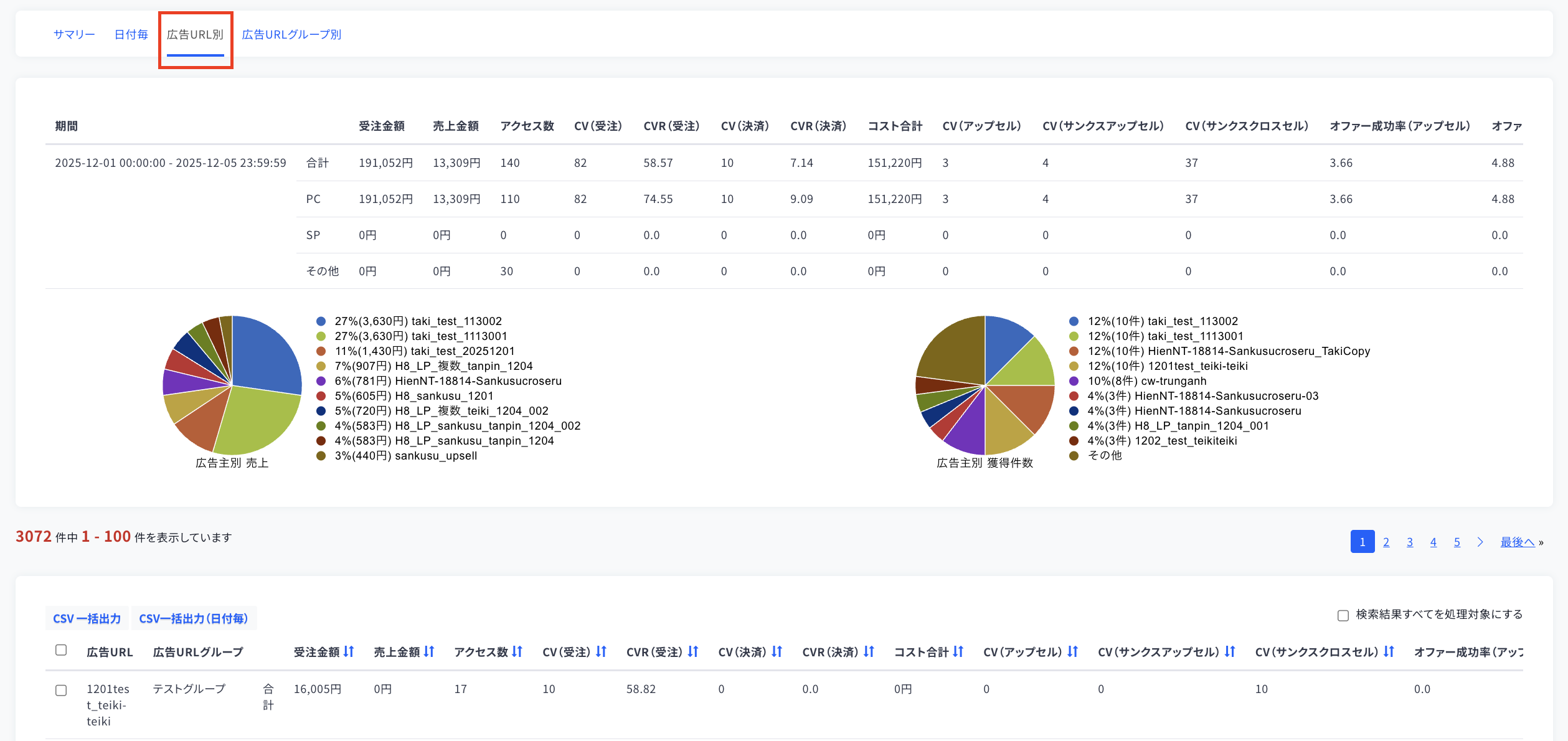Click the CSV一括出力 button
Screen dimensions: 1568x741
click(x=87, y=618)
